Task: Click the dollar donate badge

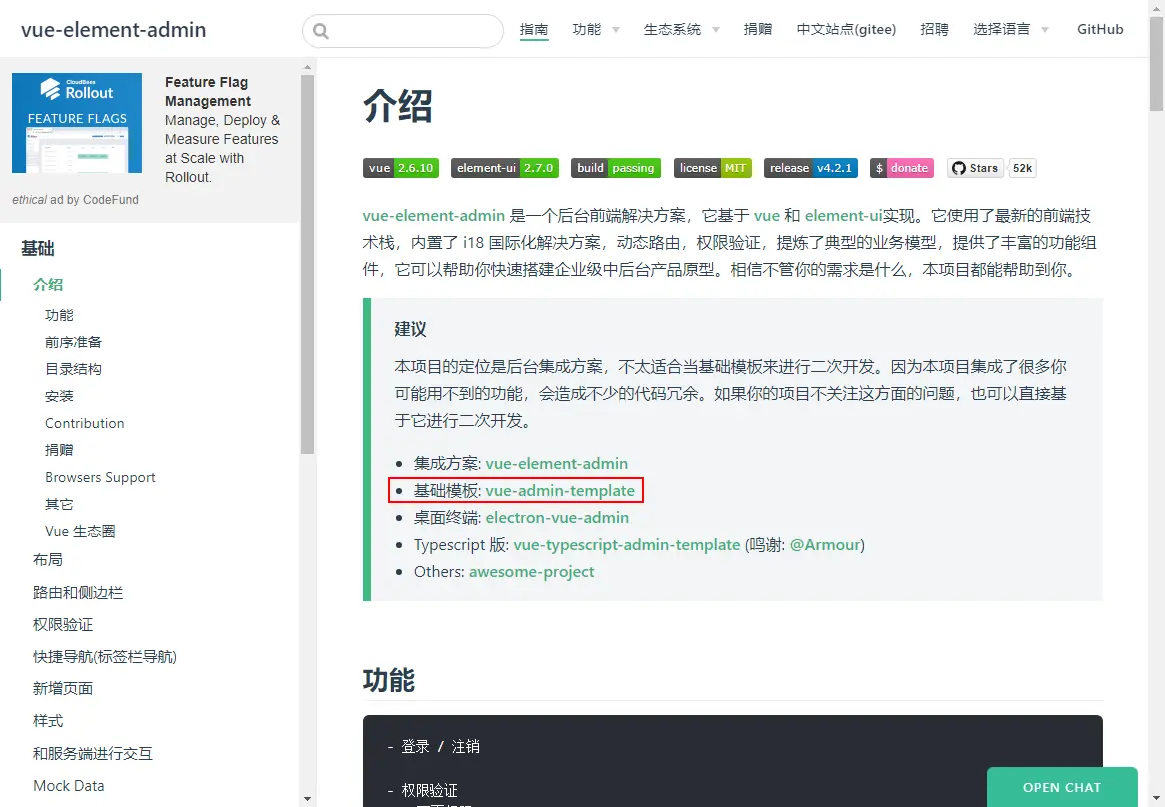Action: click(902, 168)
